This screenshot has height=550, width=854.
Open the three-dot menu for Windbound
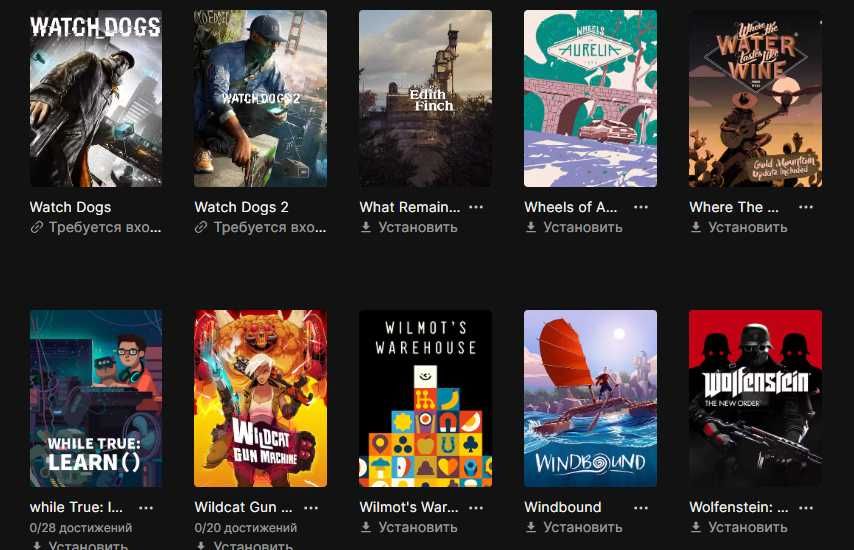[x=641, y=508]
